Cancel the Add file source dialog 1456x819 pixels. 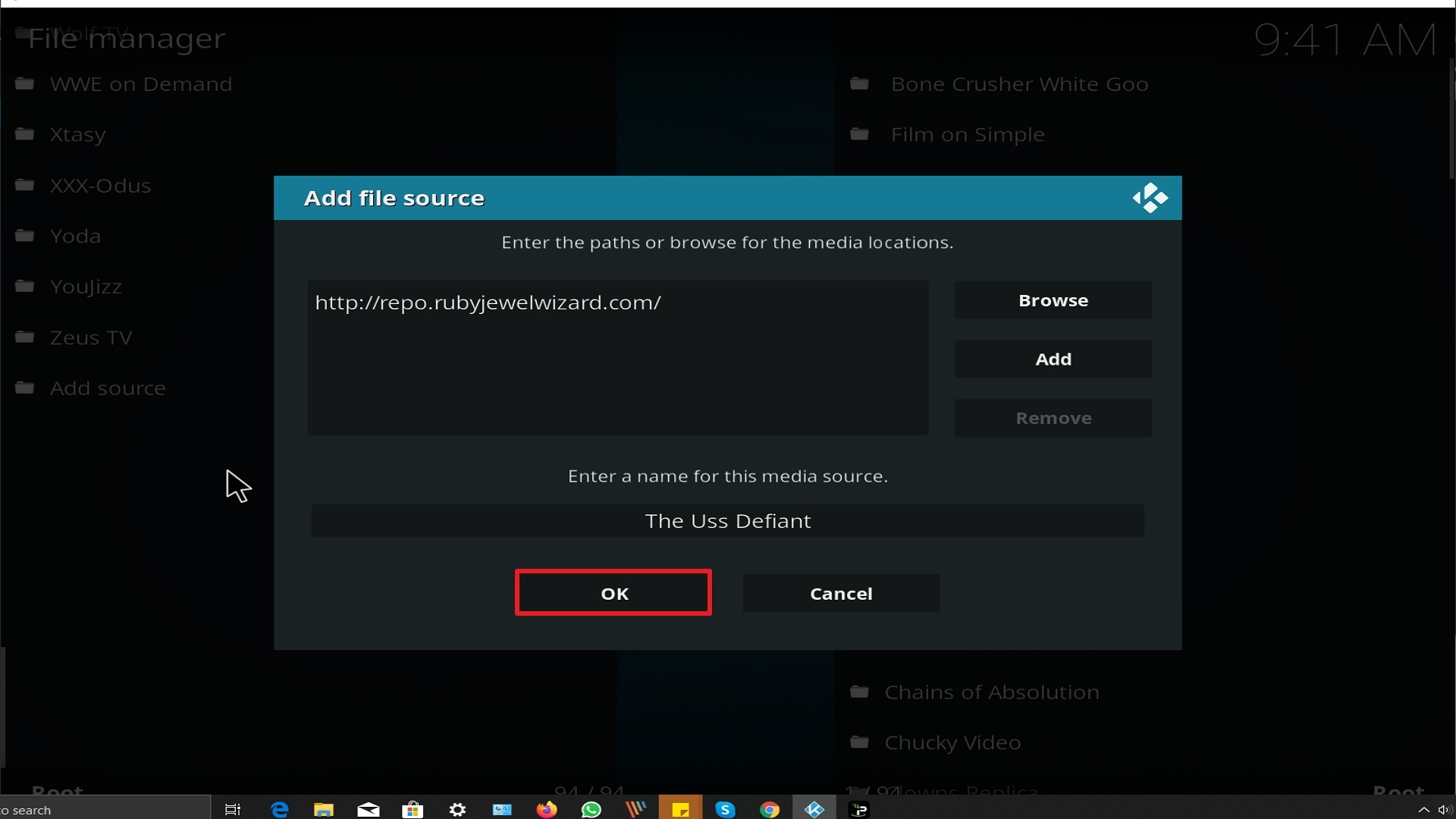[x=841, y=593]
